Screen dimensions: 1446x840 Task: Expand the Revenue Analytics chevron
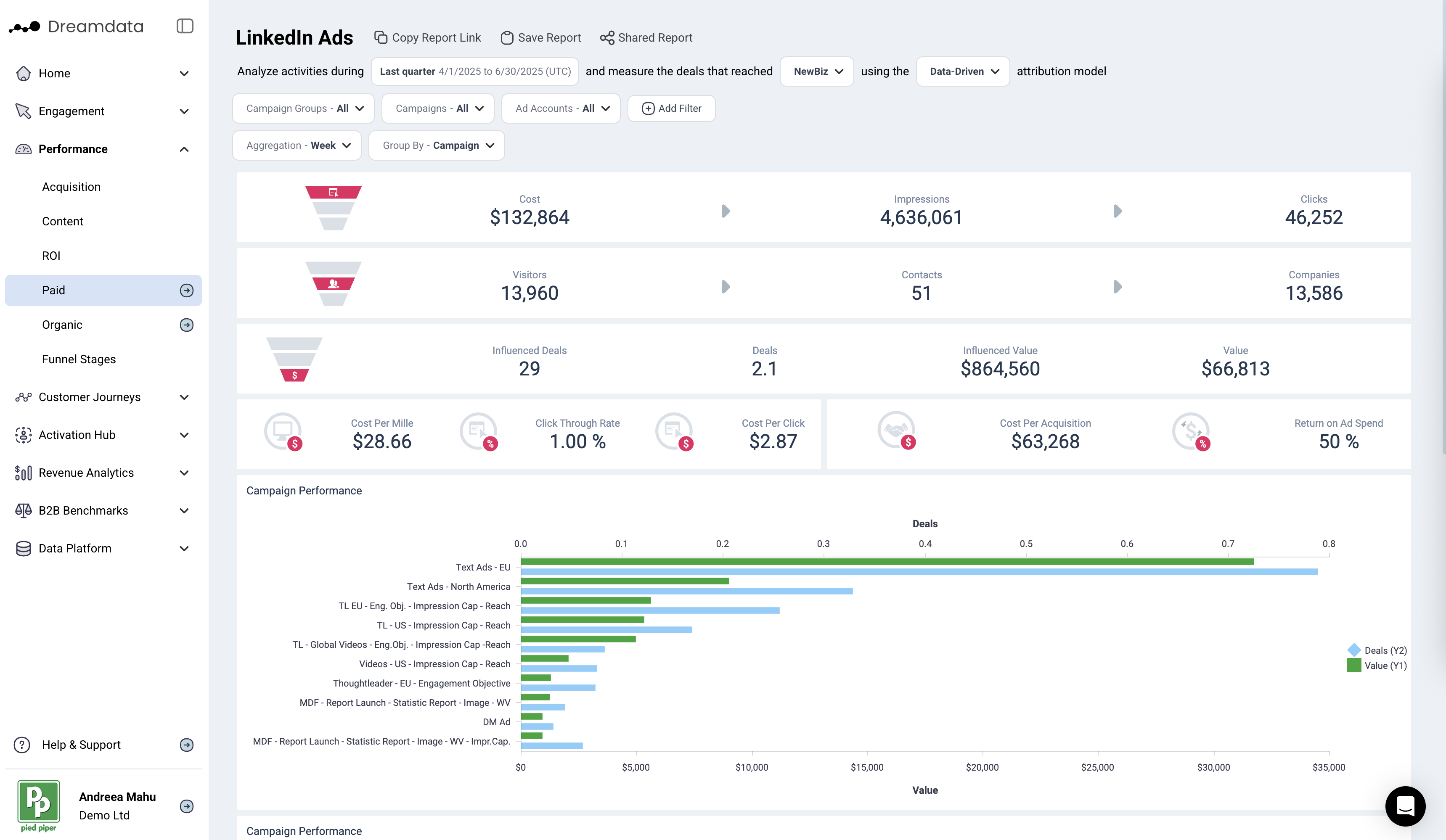(x=184, y=473)
